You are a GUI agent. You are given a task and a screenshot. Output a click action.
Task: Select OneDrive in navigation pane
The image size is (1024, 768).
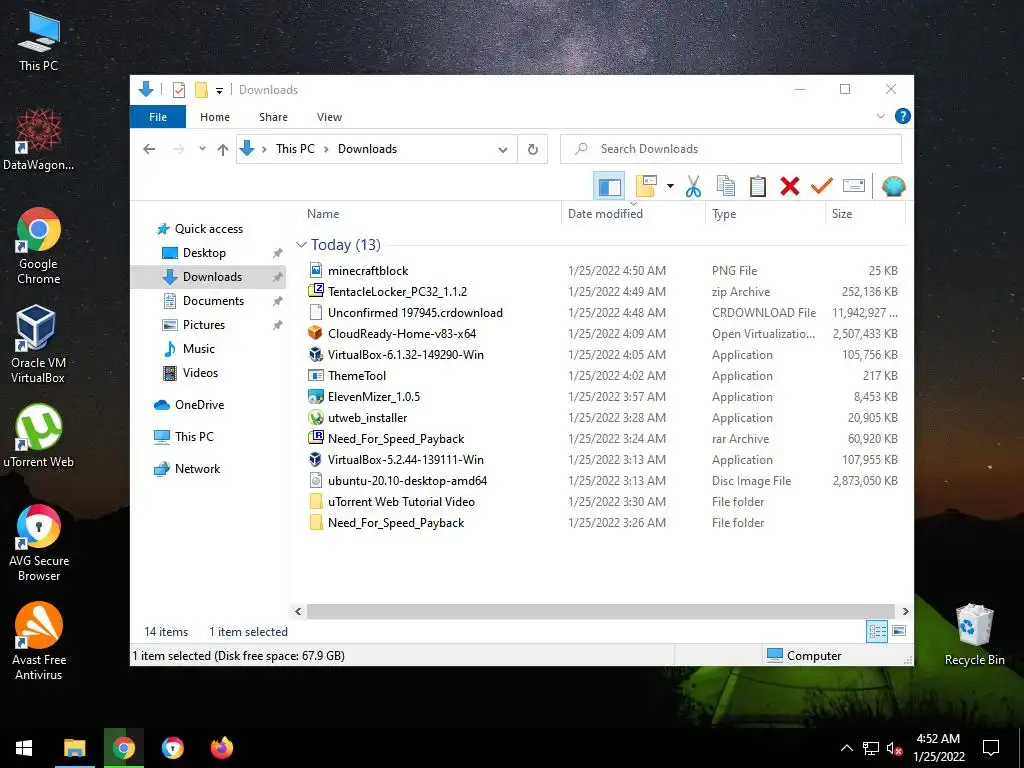(x=199, y=405)
